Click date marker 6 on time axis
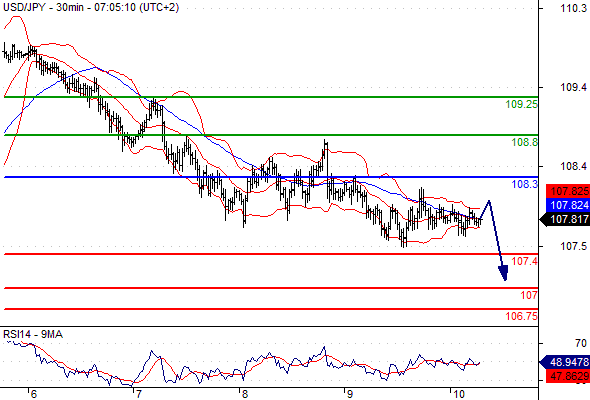 tap(33, 394)
